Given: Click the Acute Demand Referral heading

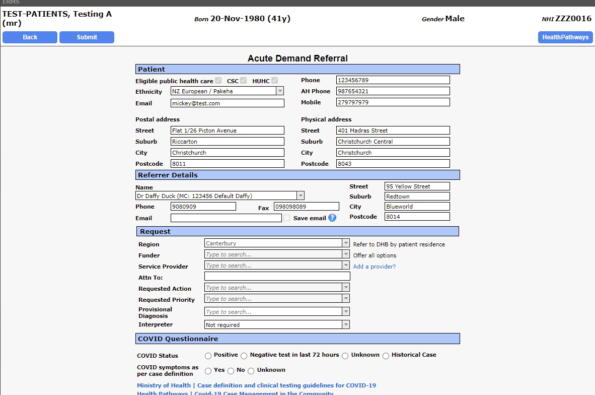Looking at the screenshot, I should [x=298, y=58].
